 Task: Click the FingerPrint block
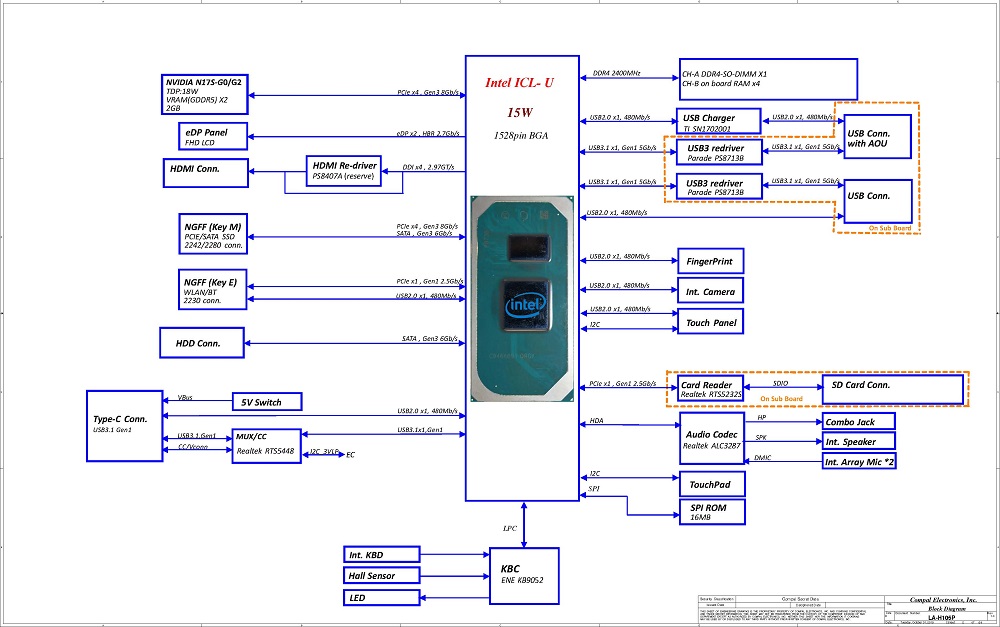coord(710,261)
